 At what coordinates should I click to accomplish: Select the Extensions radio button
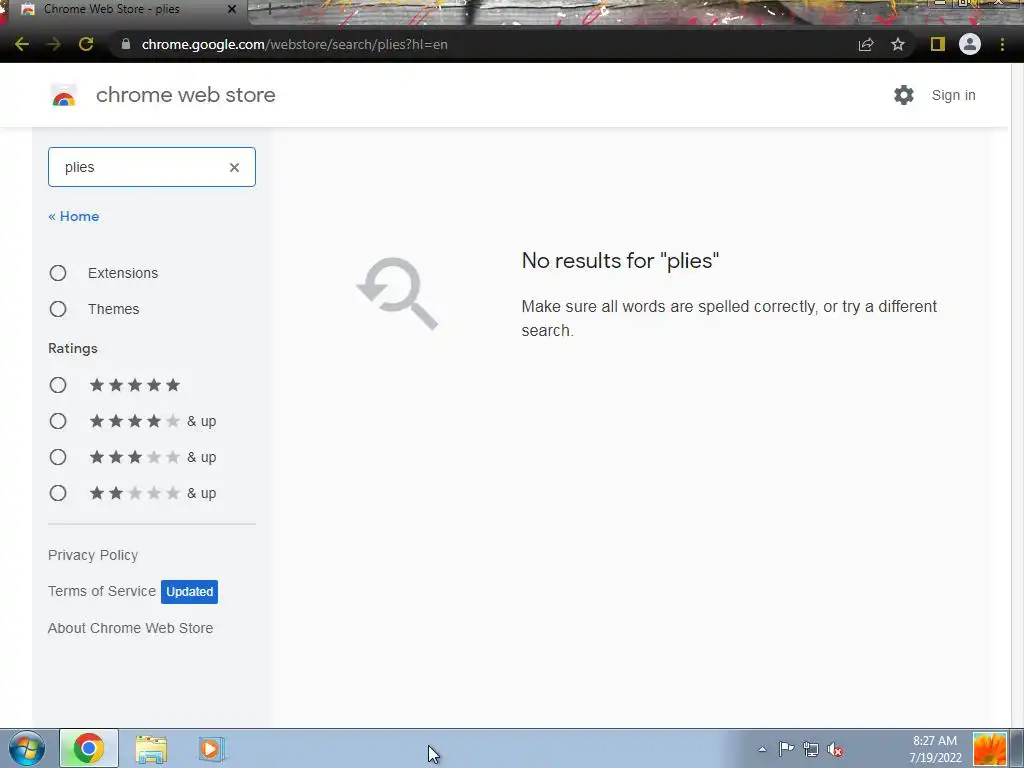58,273
